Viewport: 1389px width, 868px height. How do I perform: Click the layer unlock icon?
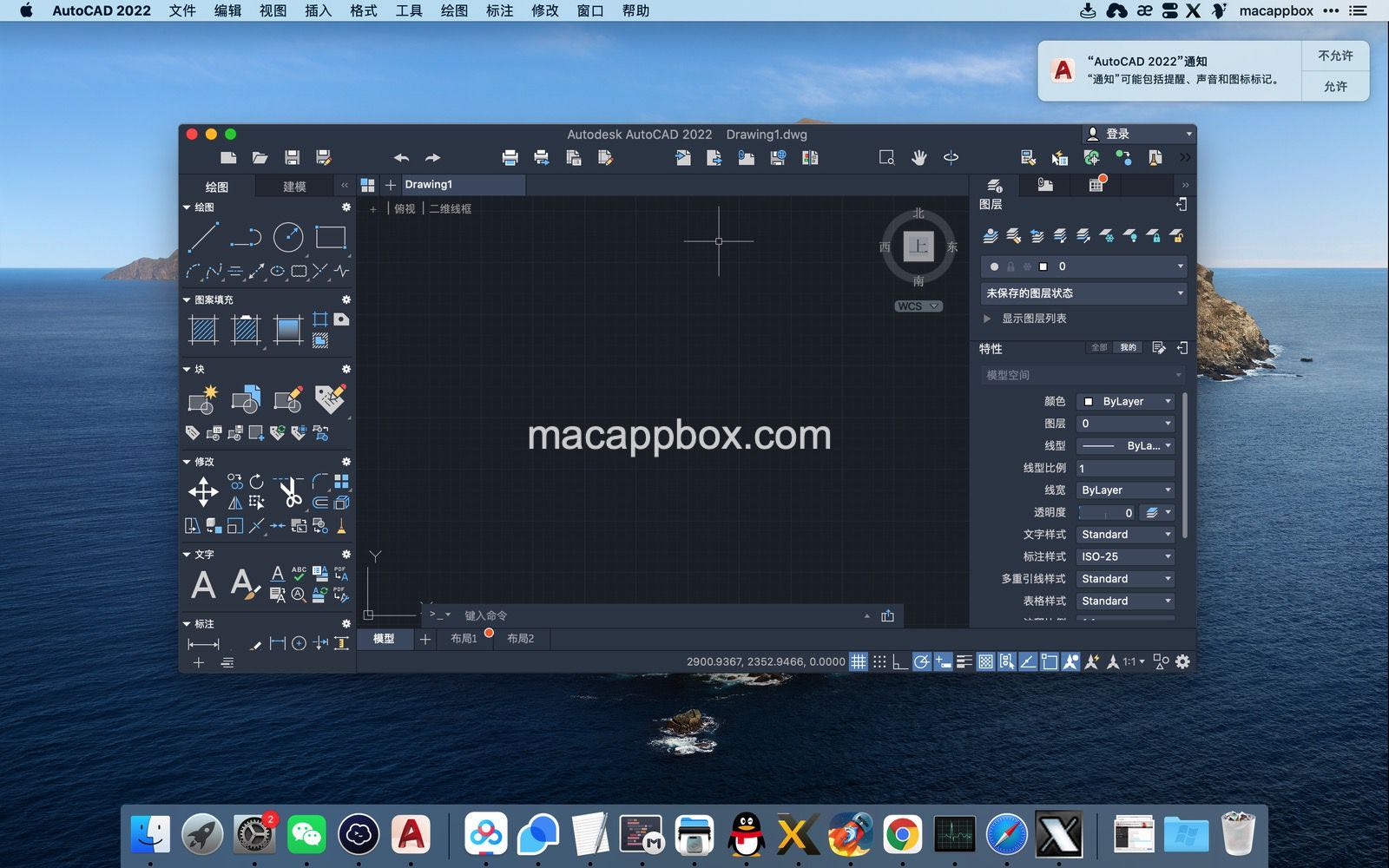click(x=1177, y=235)
